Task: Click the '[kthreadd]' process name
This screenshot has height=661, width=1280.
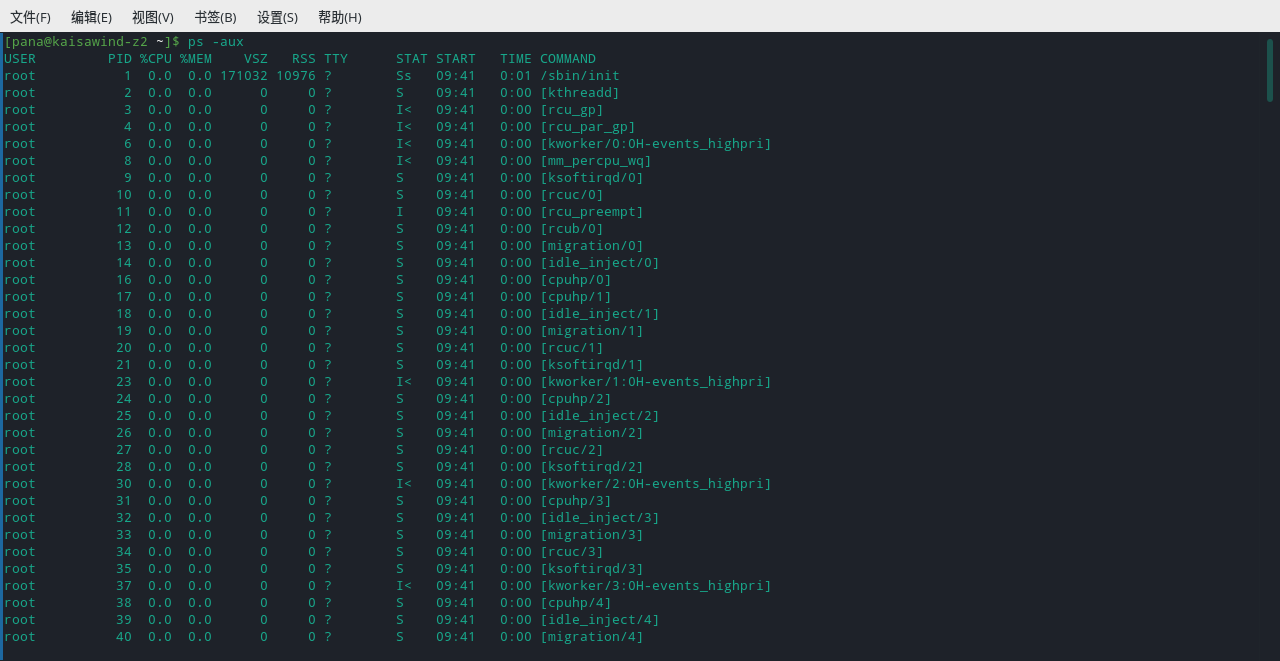Action: [x=580, y=92]
